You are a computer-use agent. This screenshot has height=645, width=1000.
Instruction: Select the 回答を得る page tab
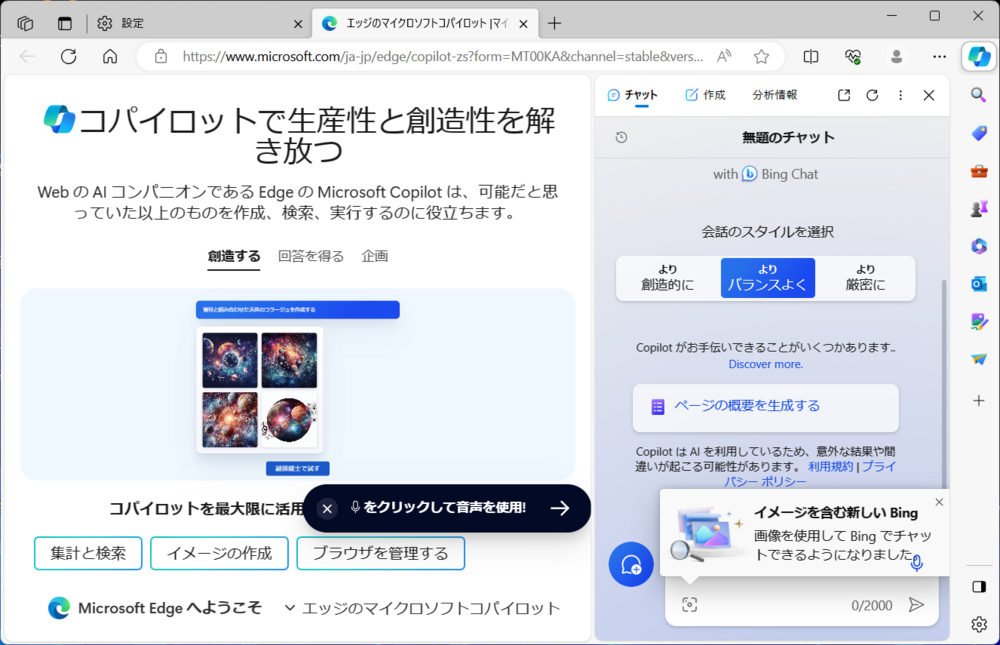click(311, 256)
